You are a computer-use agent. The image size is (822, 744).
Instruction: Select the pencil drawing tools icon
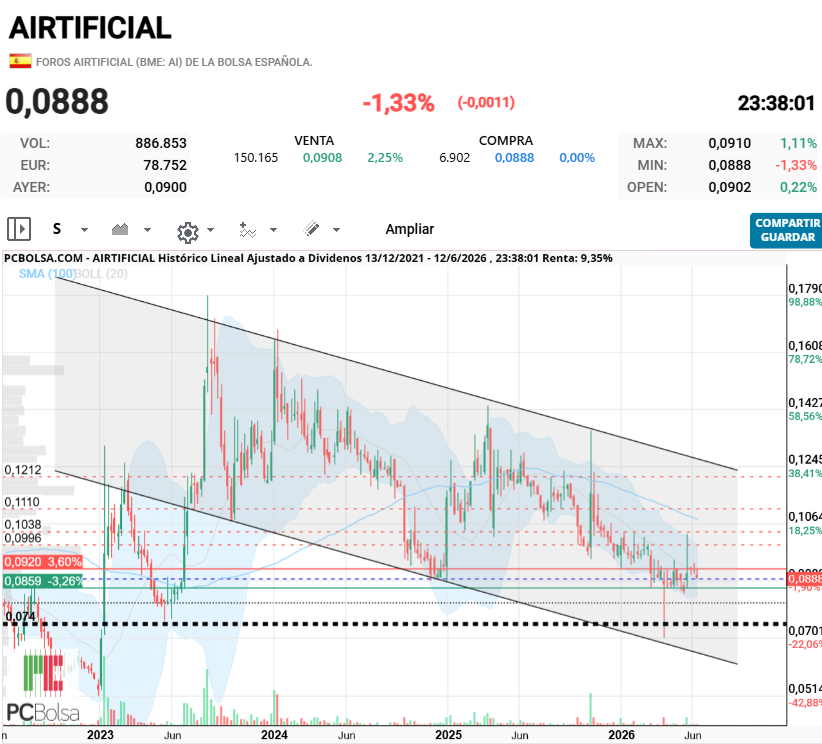(x=311, y=229)
